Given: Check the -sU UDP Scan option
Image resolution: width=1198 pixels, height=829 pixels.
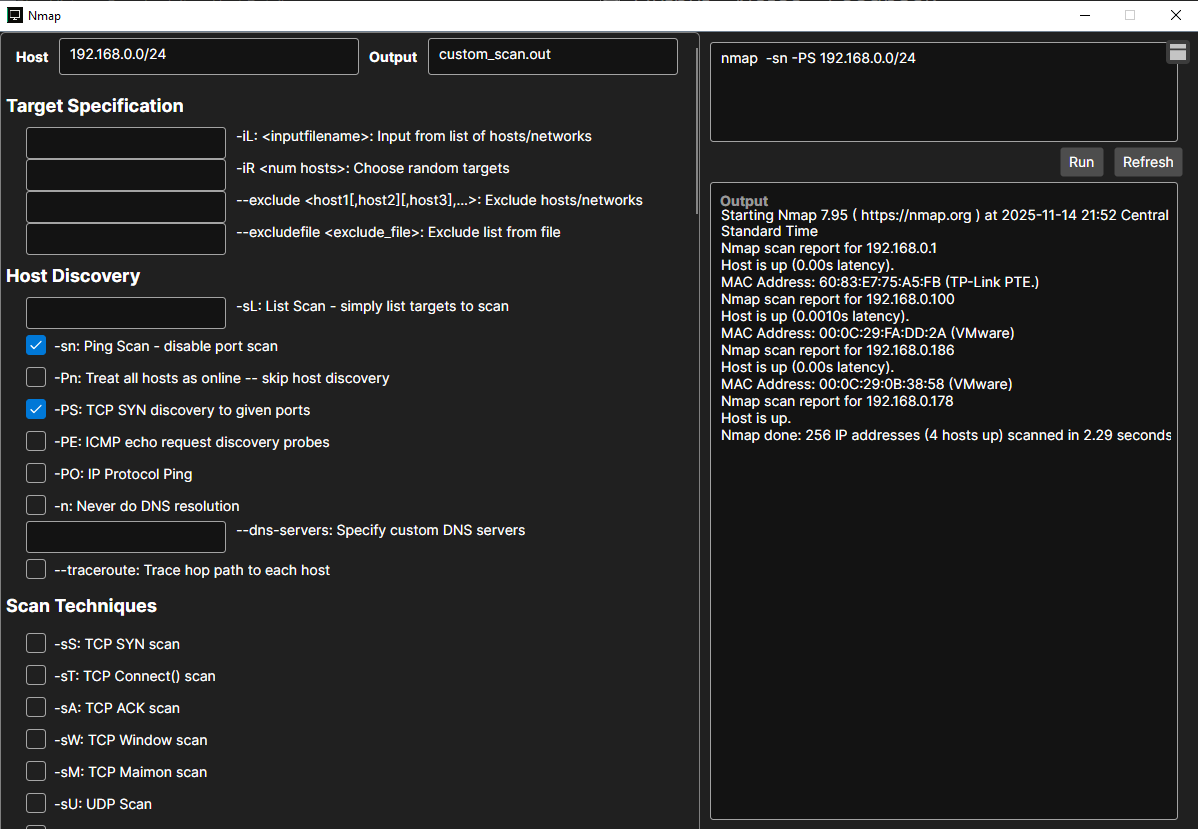Looking at the screenshot, I should 36,804.
